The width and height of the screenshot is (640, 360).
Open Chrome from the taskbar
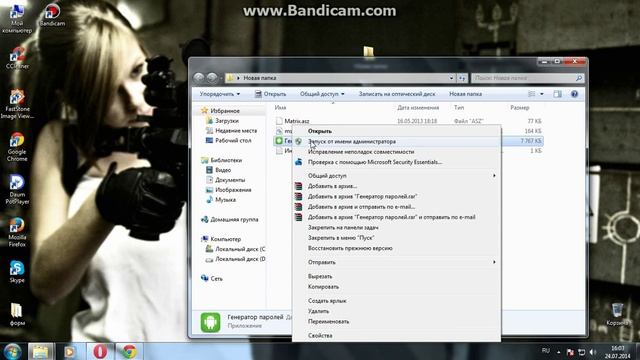pyautogui.click(x=129, y=351)
